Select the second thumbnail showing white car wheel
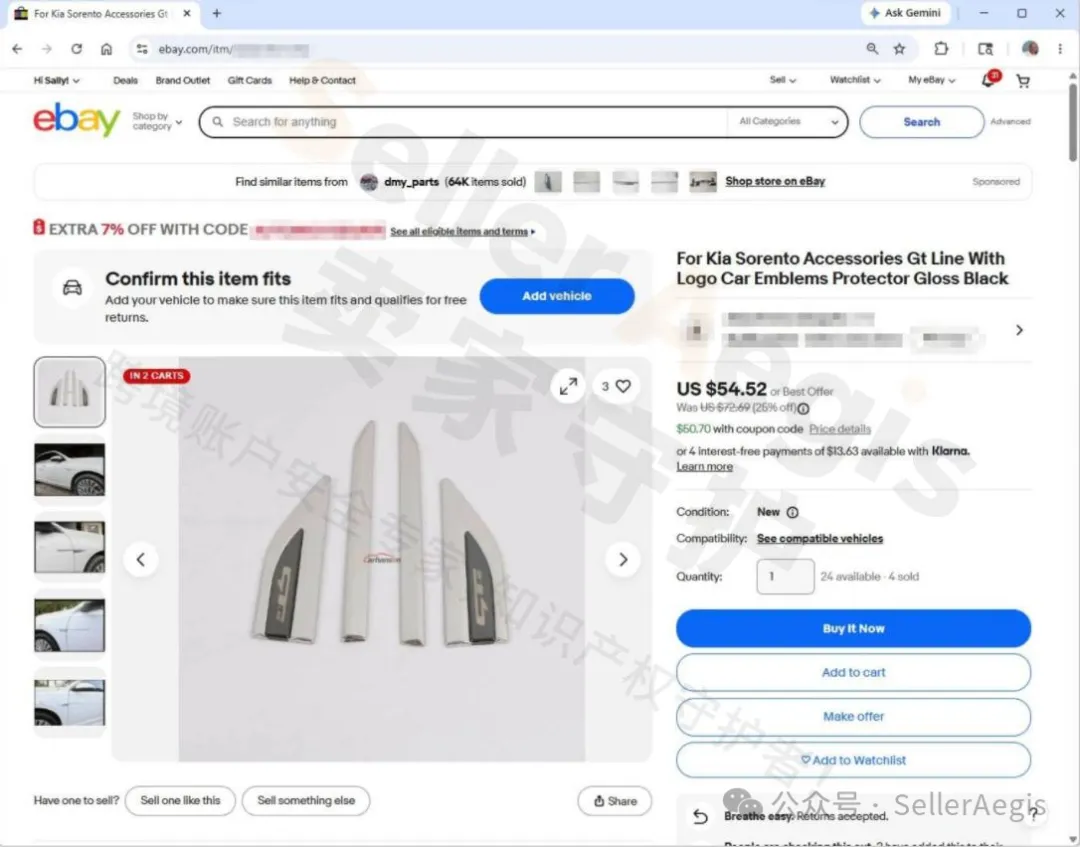The width and height of the screenshot is (1080, 847). pos(70,470)
